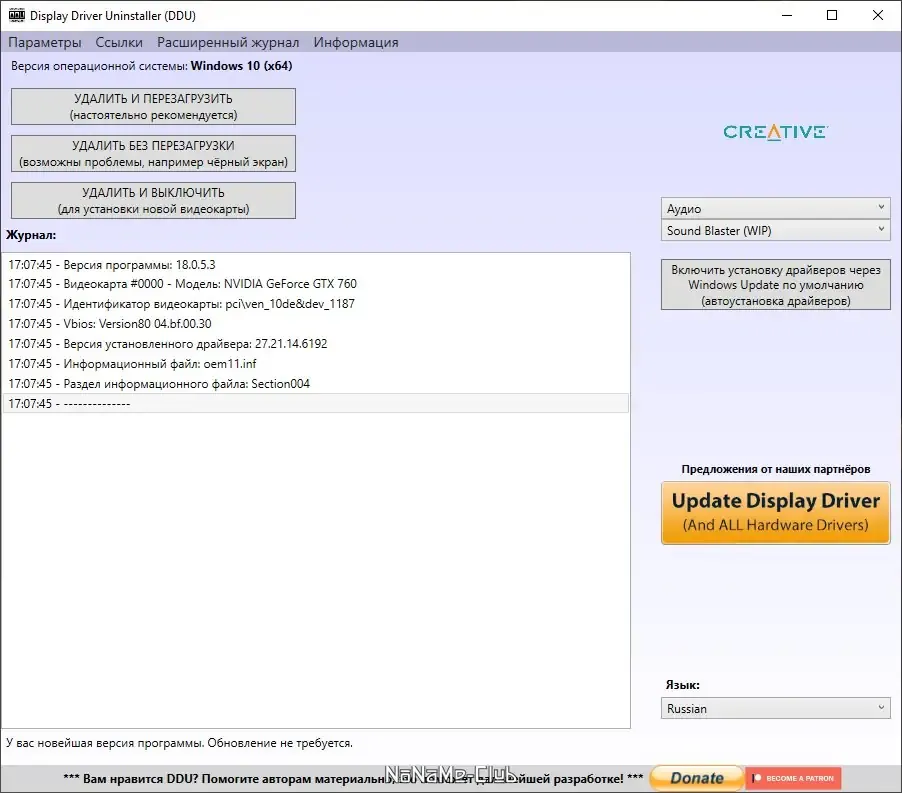Open the Информация menu
This screenshot has width=902, height=793.
coord(356,42)
